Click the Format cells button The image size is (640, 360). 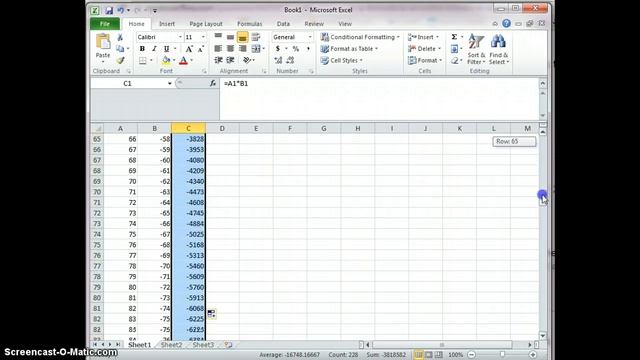(x=425, y=60)
